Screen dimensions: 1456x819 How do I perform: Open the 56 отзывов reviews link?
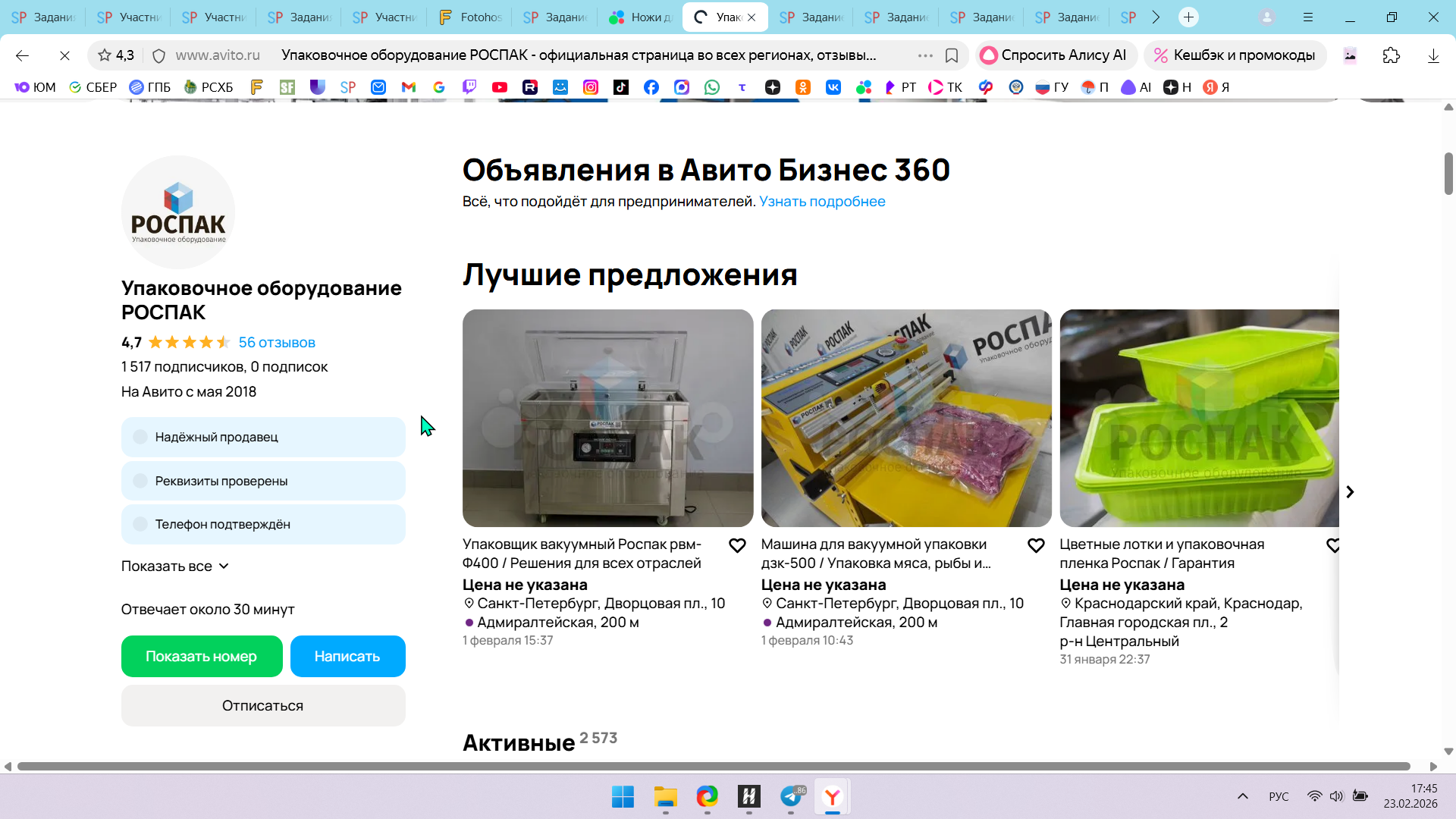click(x=277, y=343)
